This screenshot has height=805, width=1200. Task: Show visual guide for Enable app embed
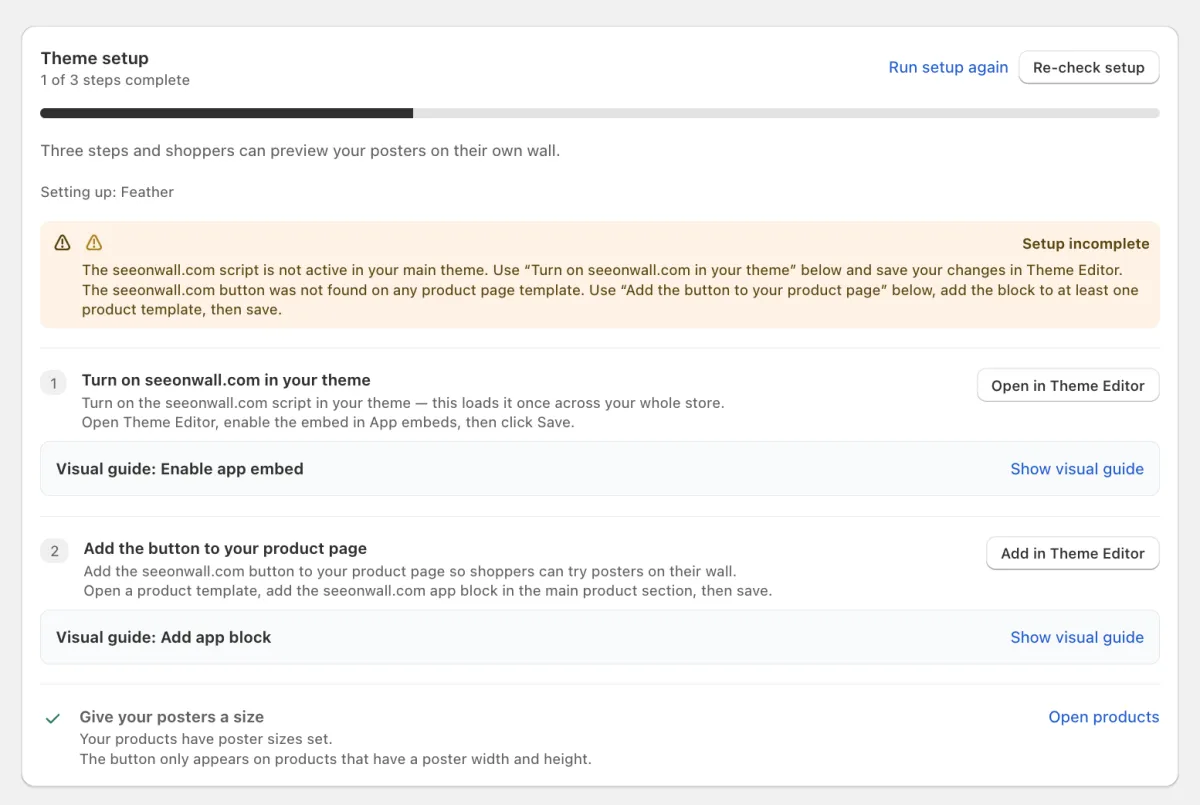(1077, 469)
